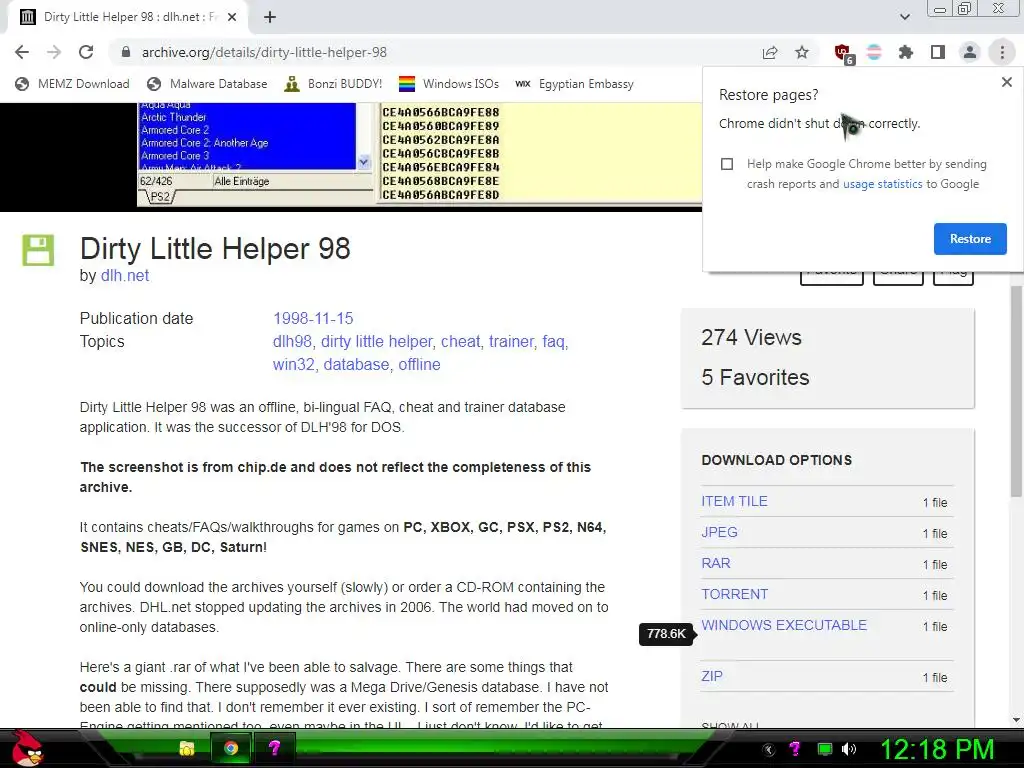This screenshot has width=1024, height=768.
Task: Download the RAR file
Action: tap(716, 564)
